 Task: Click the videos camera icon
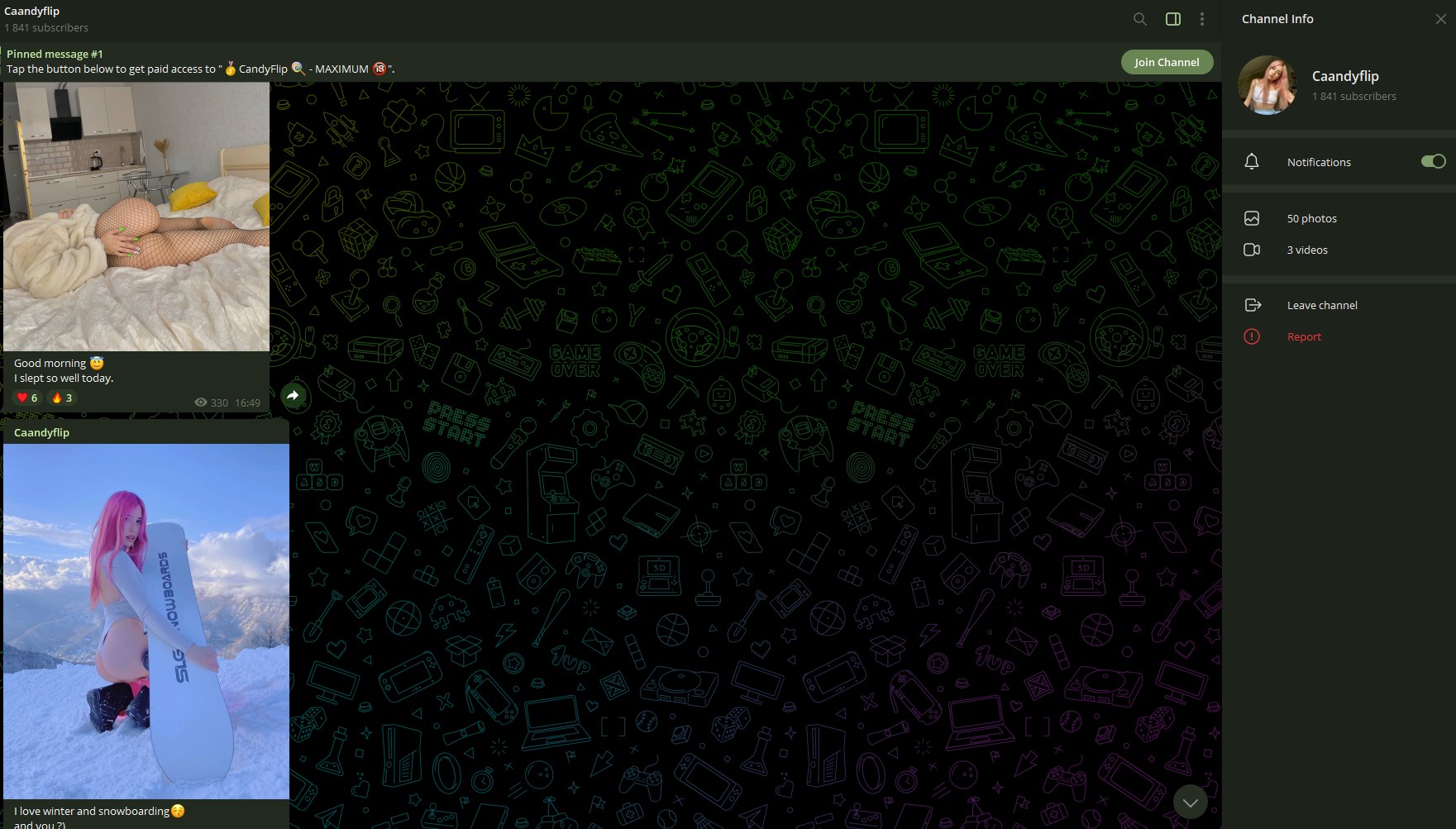coord(1252,250)
